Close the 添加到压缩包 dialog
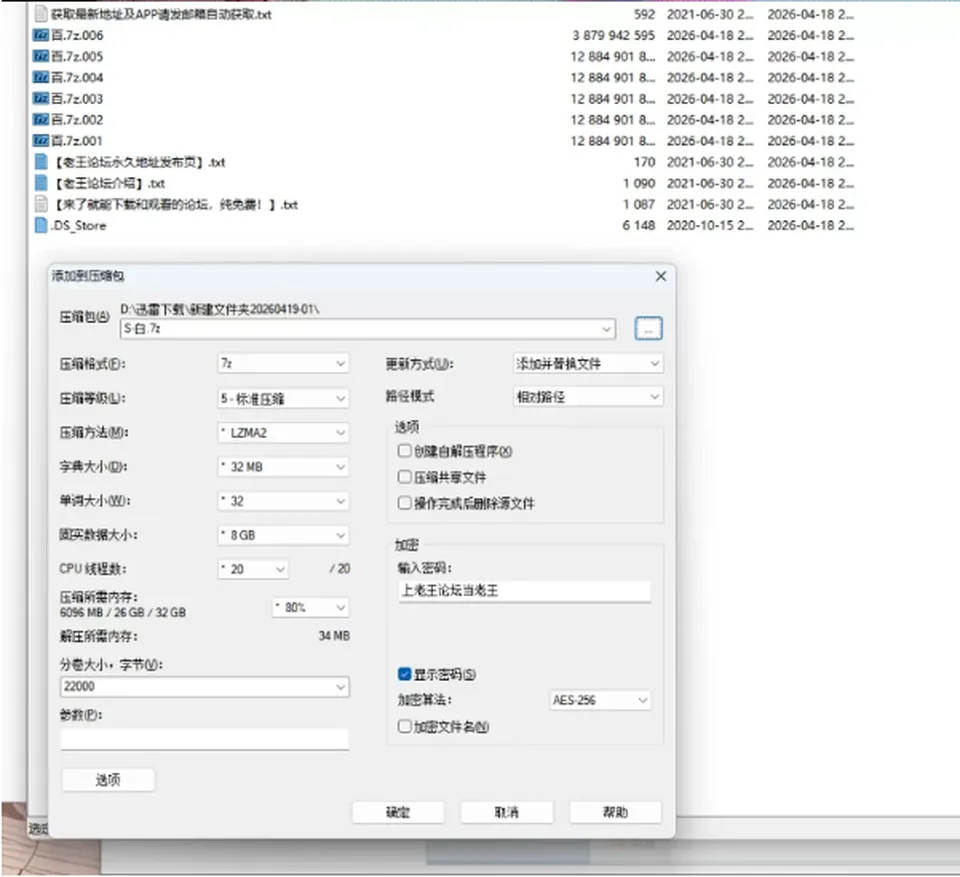 (x=661, y=276)
